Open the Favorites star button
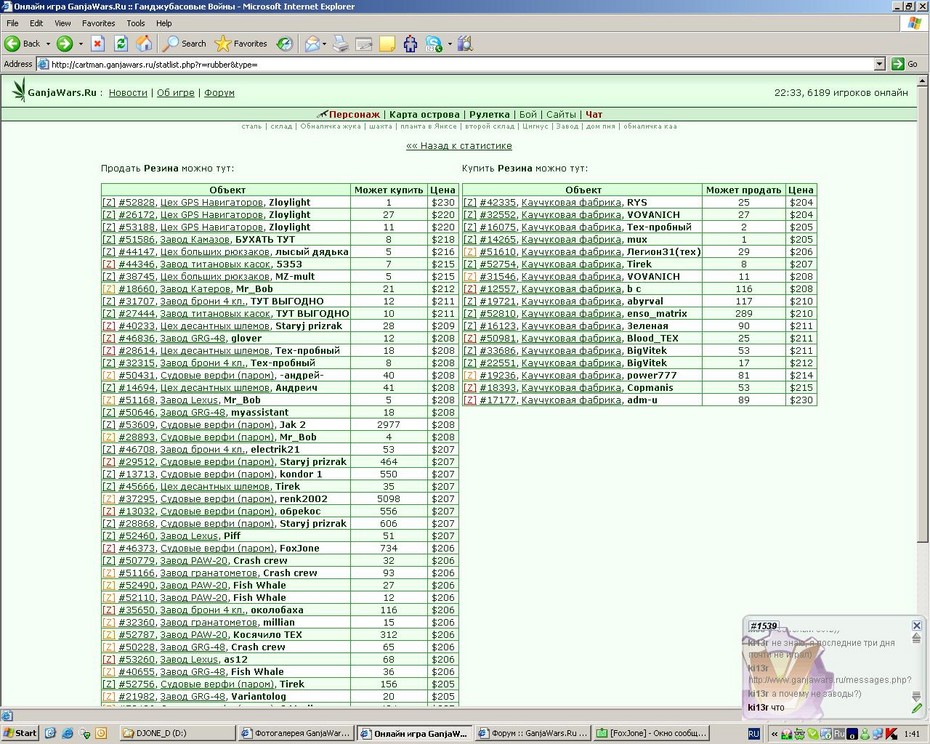 pyautogui.click(x=241, y=43)
